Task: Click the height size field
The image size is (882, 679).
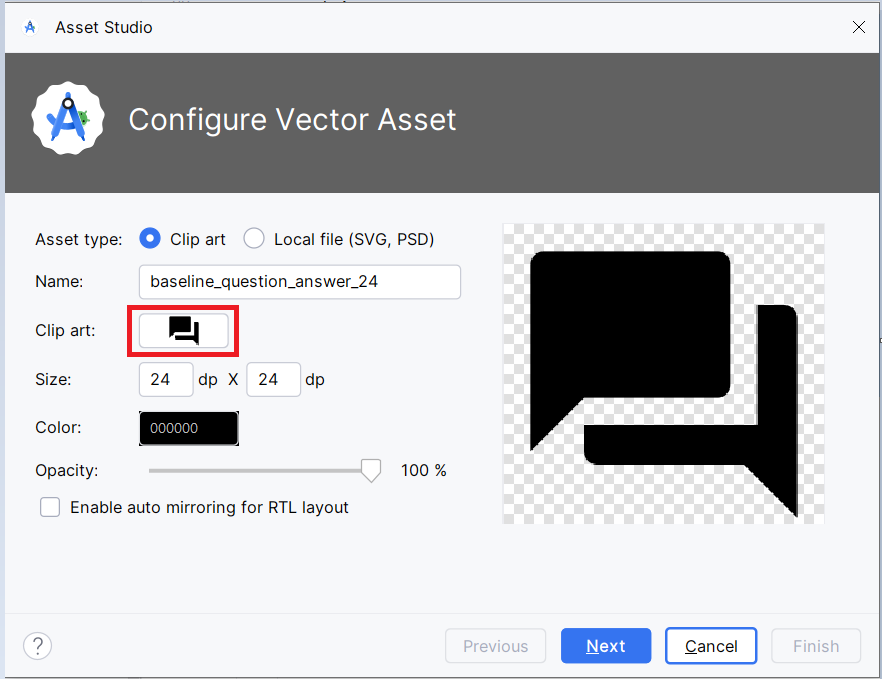Action: pyautogui.click(x=273, y=379)
